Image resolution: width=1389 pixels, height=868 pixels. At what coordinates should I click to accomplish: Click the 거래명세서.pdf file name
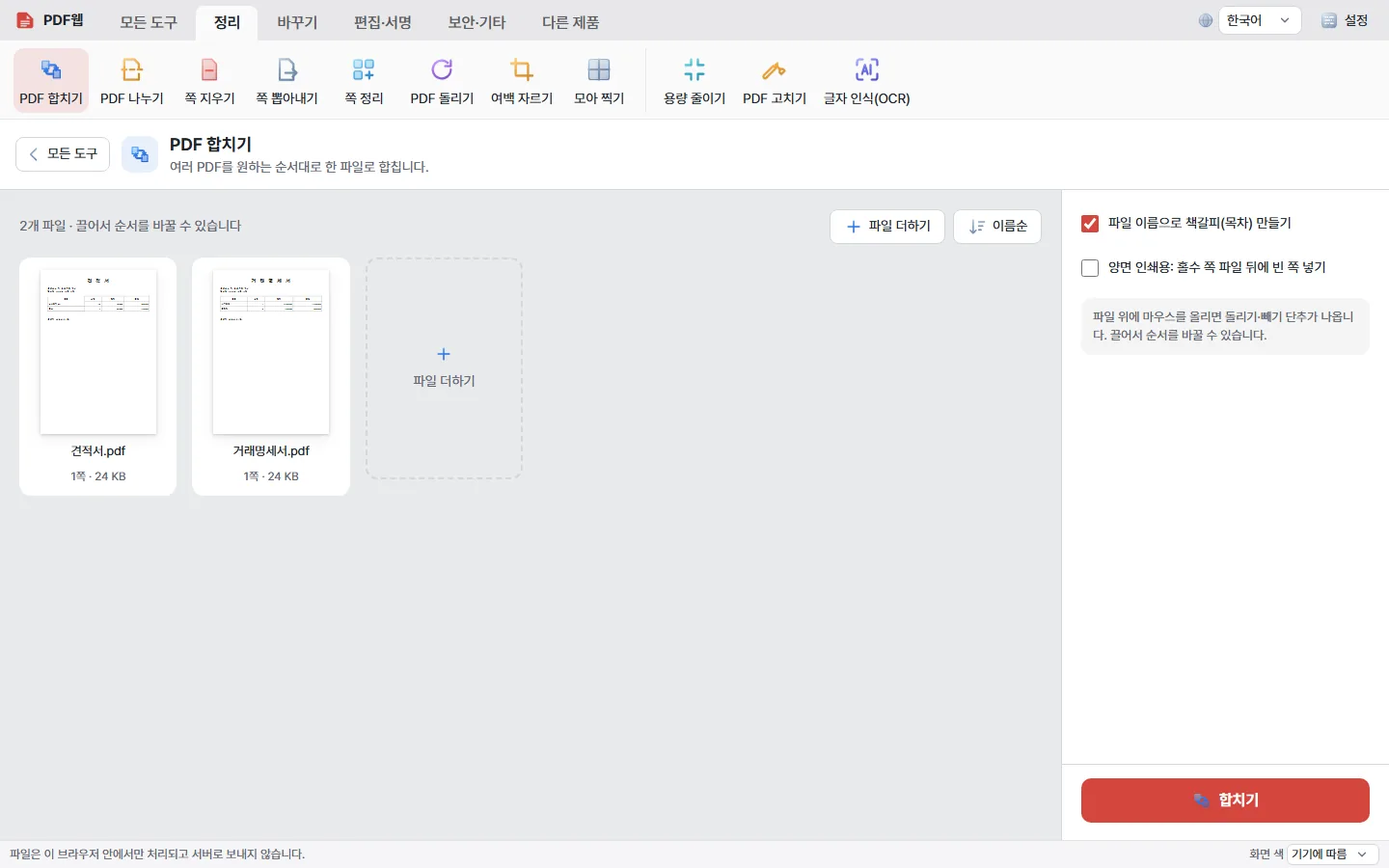coord(271,450)
